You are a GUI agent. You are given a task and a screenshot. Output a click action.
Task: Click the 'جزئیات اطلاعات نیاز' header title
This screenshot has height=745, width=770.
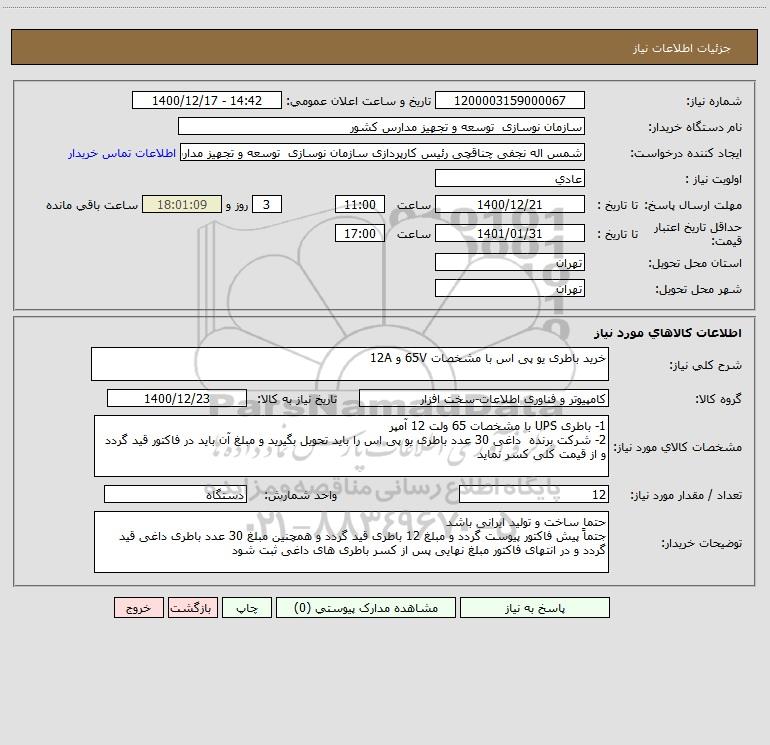click(x=681, y=48)
